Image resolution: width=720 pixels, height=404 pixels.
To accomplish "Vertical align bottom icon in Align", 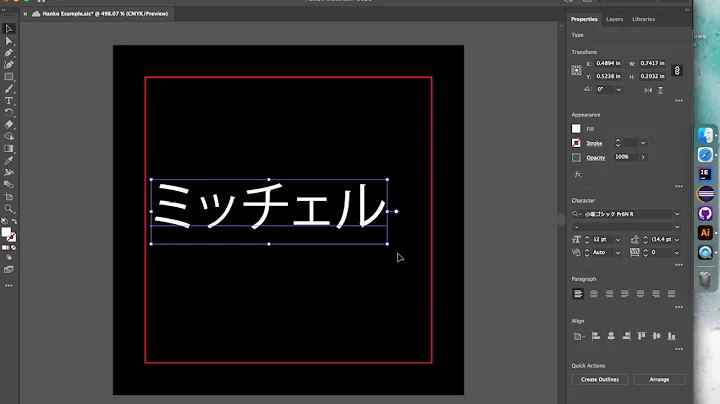I will 671,336.
